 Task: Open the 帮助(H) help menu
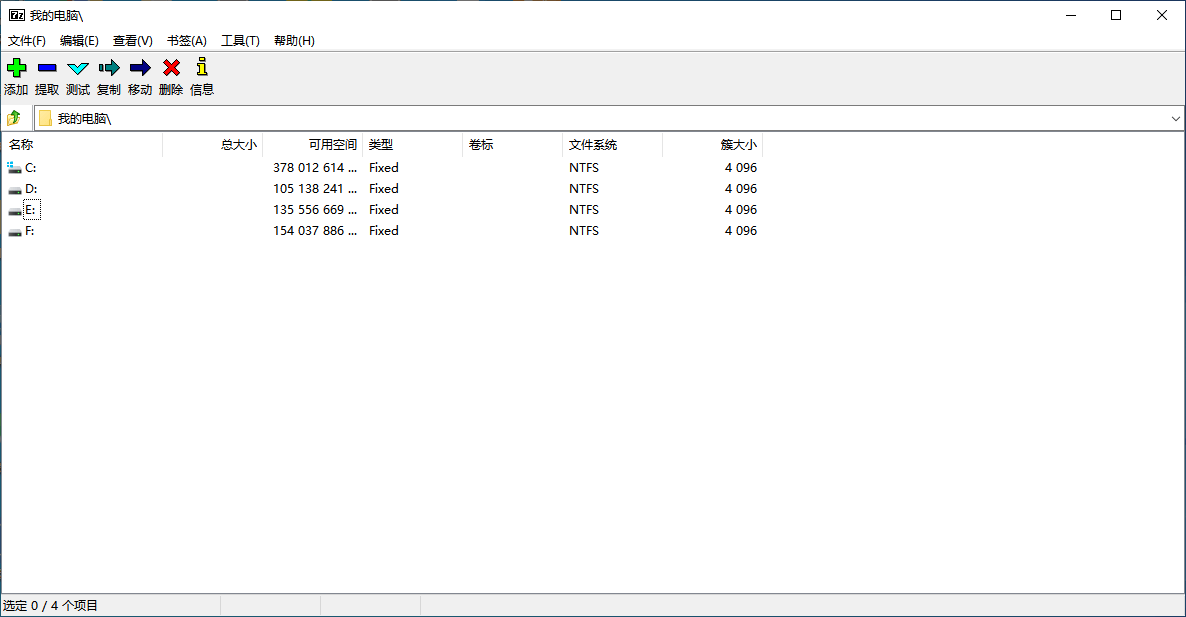click(294, 41)
